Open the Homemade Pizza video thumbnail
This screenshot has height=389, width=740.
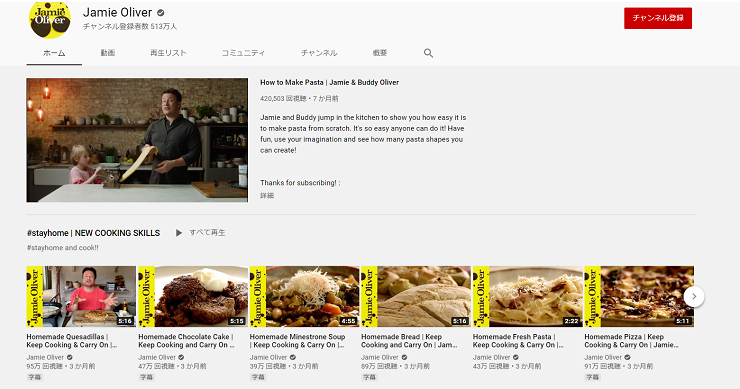pyautogui.click(x=639, y=296)
